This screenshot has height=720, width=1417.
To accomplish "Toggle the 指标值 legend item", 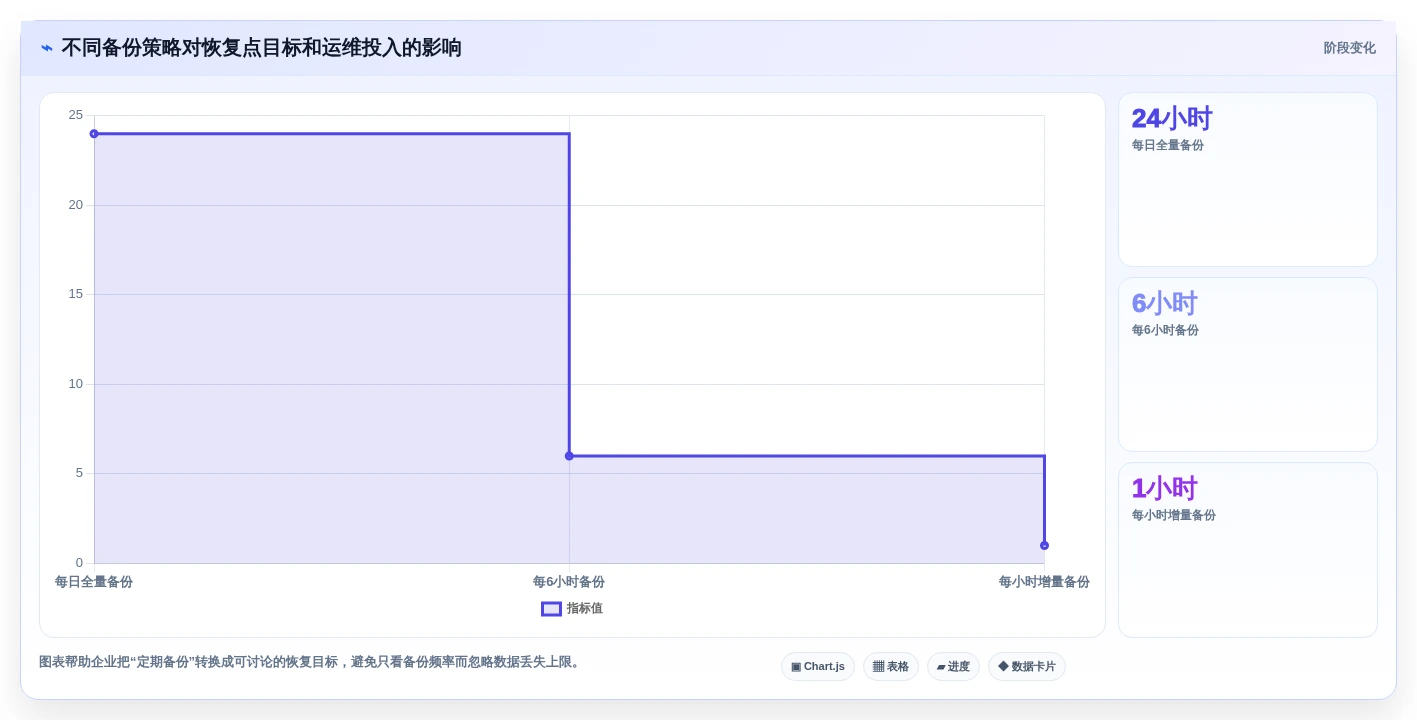I will click(572, 608).
